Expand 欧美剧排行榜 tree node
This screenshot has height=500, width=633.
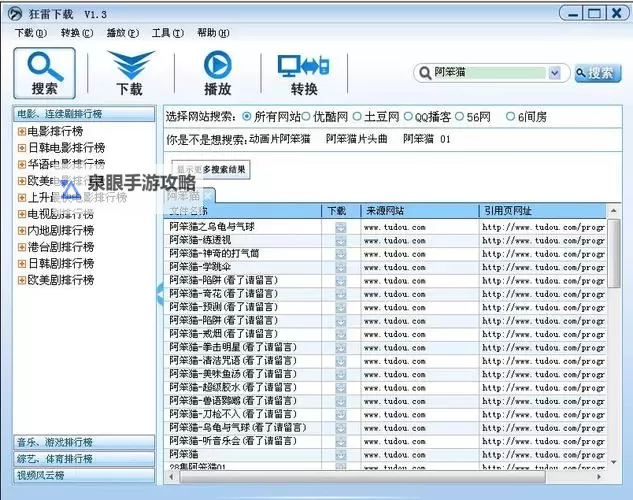22,280
